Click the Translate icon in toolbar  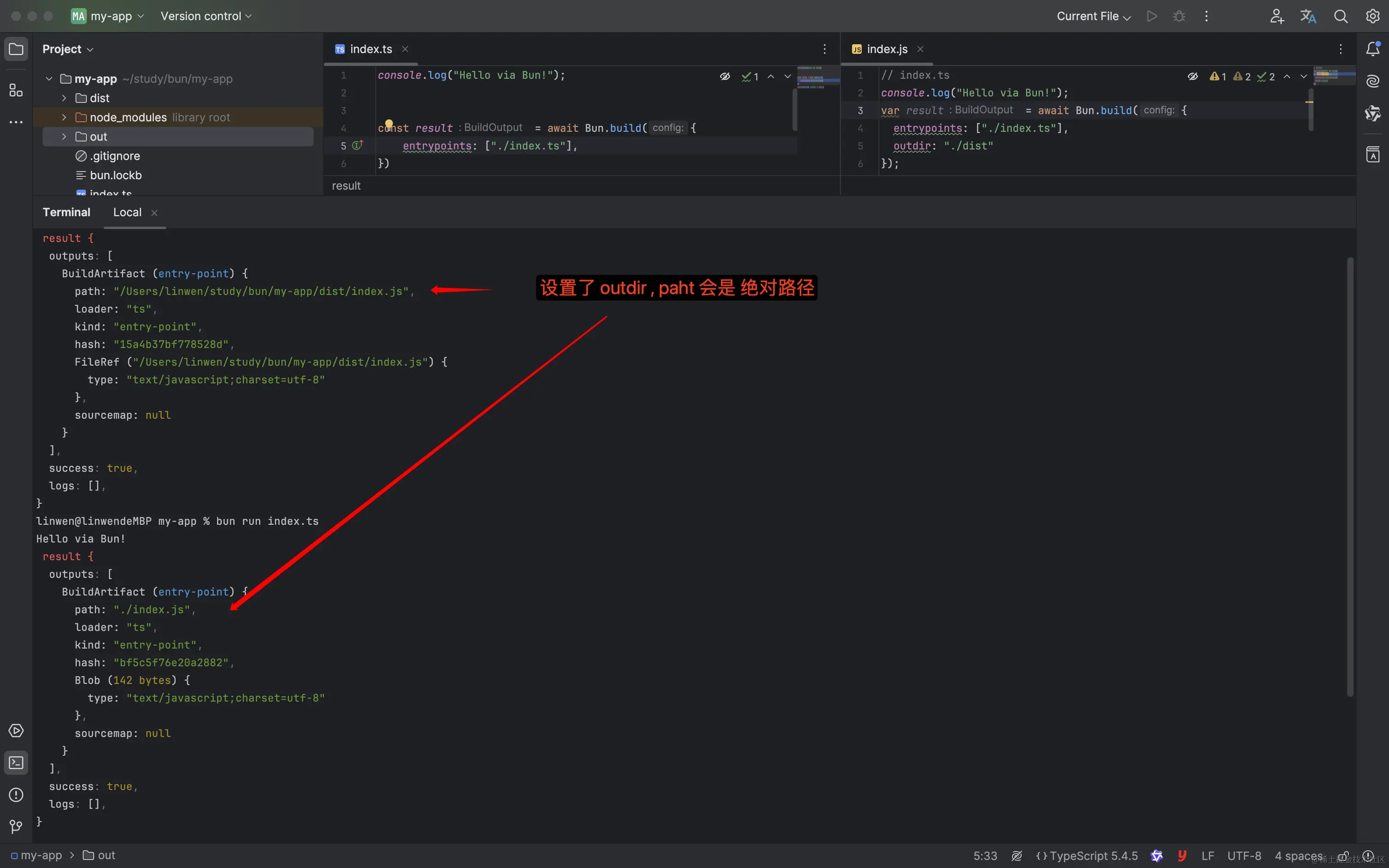tap(1308, 16)
